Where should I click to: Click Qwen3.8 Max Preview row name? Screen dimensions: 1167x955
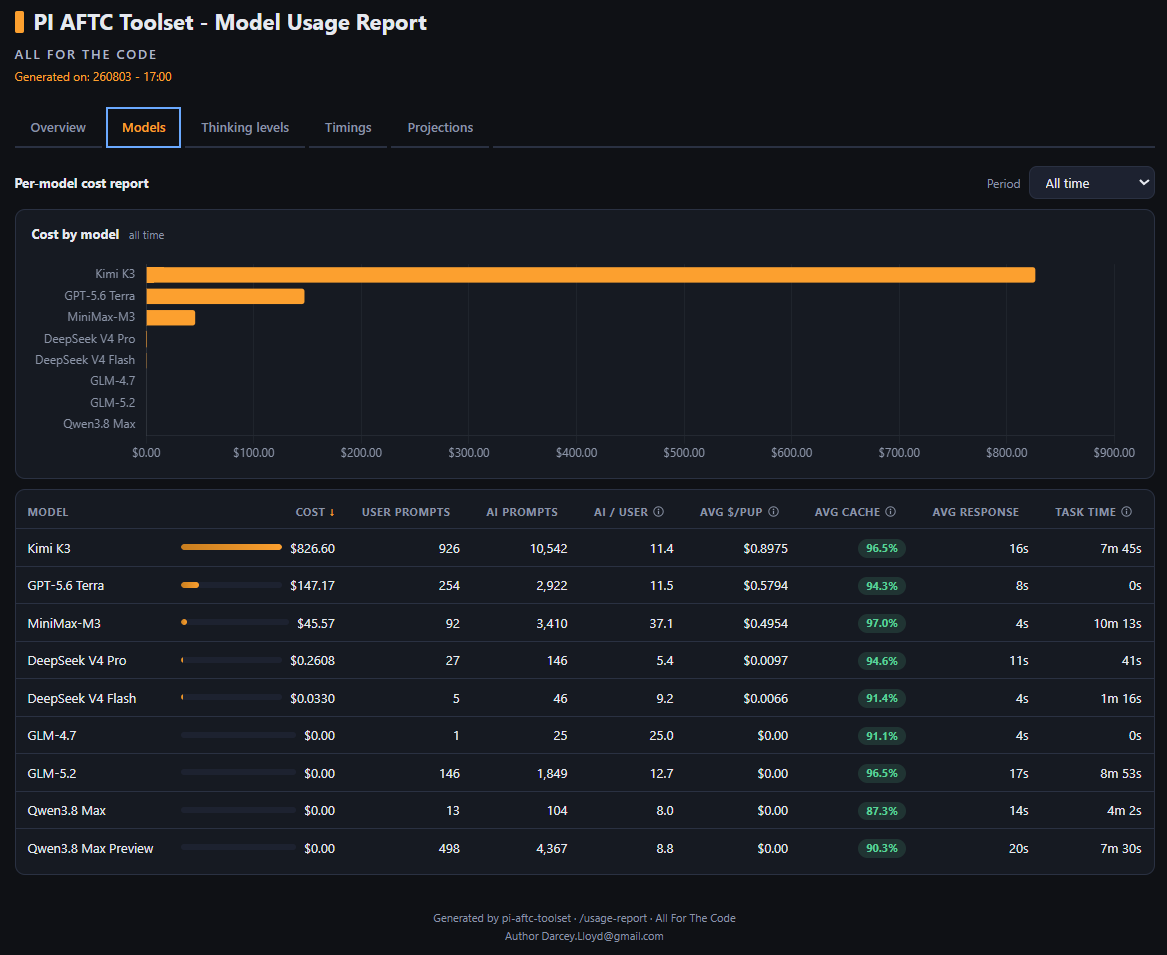coord(90,849)
